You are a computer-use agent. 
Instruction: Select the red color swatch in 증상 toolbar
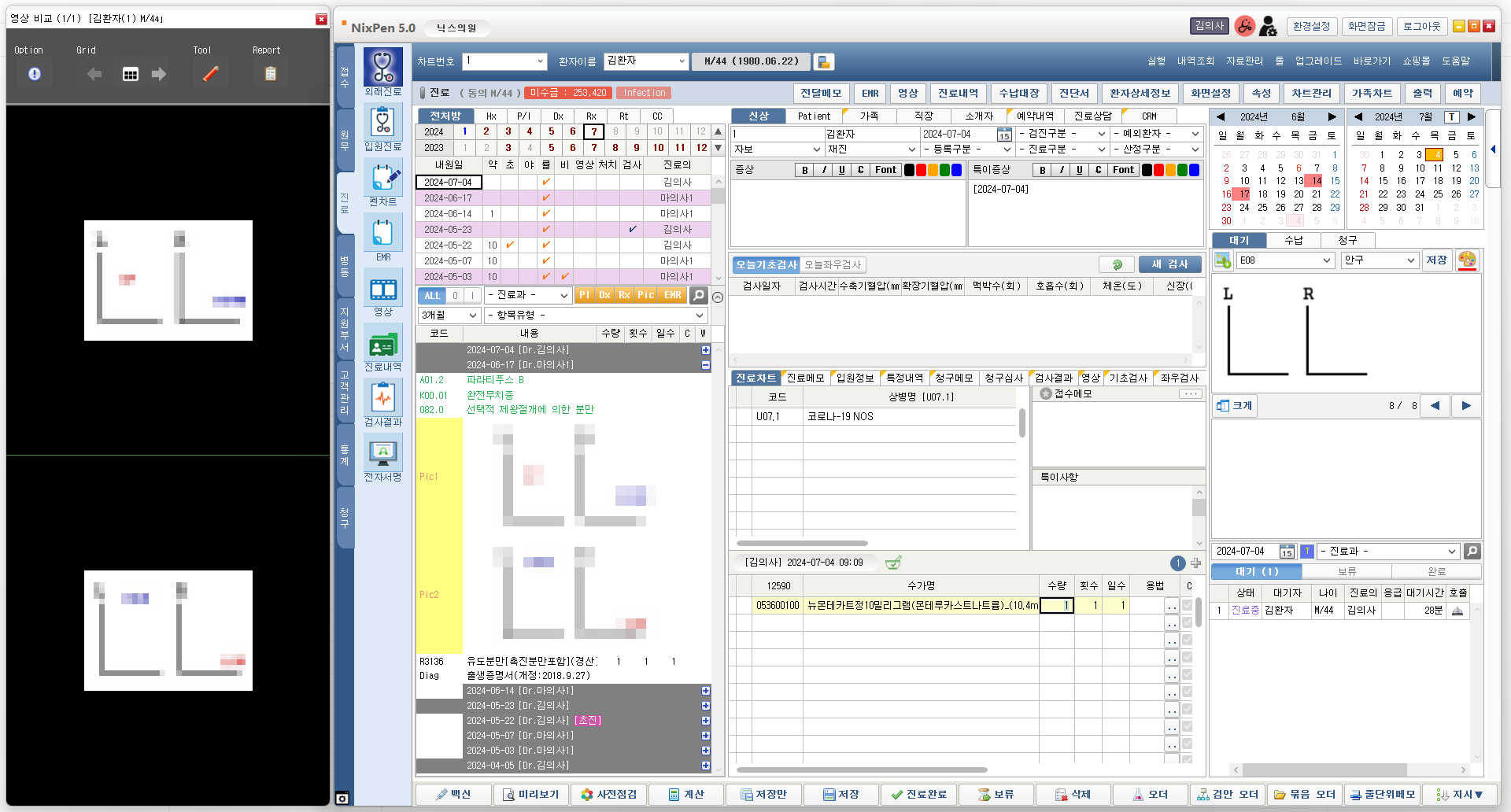[921, 170]
